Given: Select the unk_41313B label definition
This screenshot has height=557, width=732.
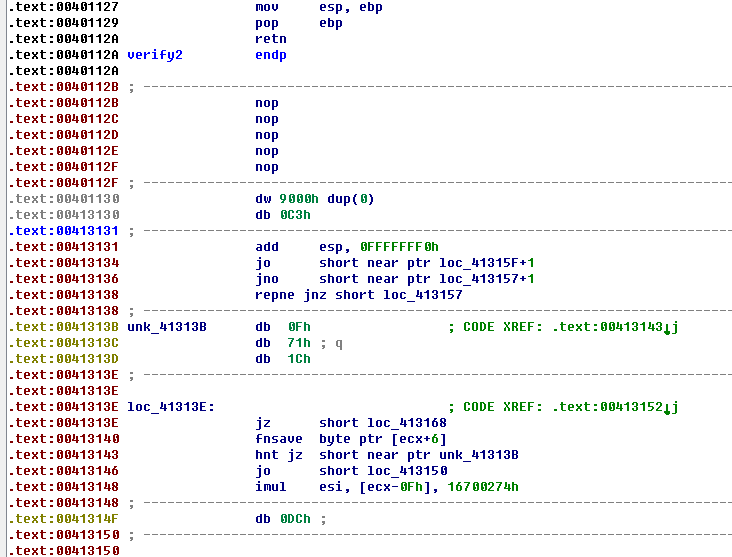Looking at the screenshot, I should 167,327.
